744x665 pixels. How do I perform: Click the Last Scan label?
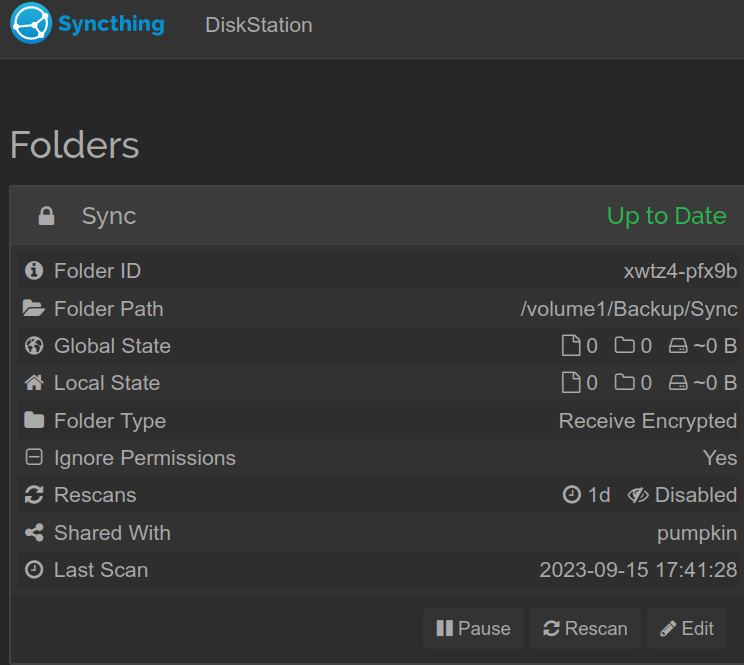point(101,570)
